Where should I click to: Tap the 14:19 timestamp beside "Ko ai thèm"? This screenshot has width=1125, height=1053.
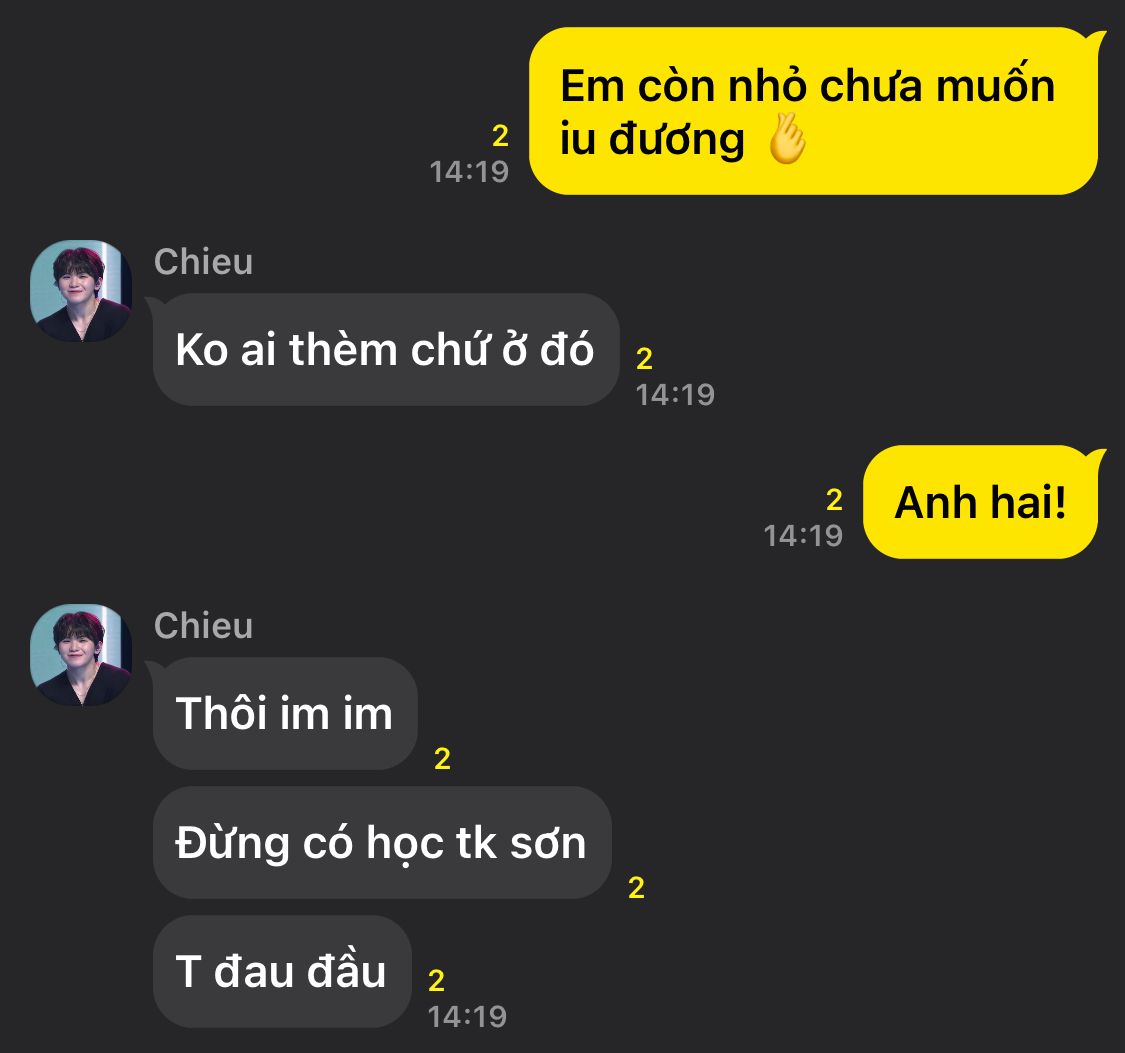[675, 395]
